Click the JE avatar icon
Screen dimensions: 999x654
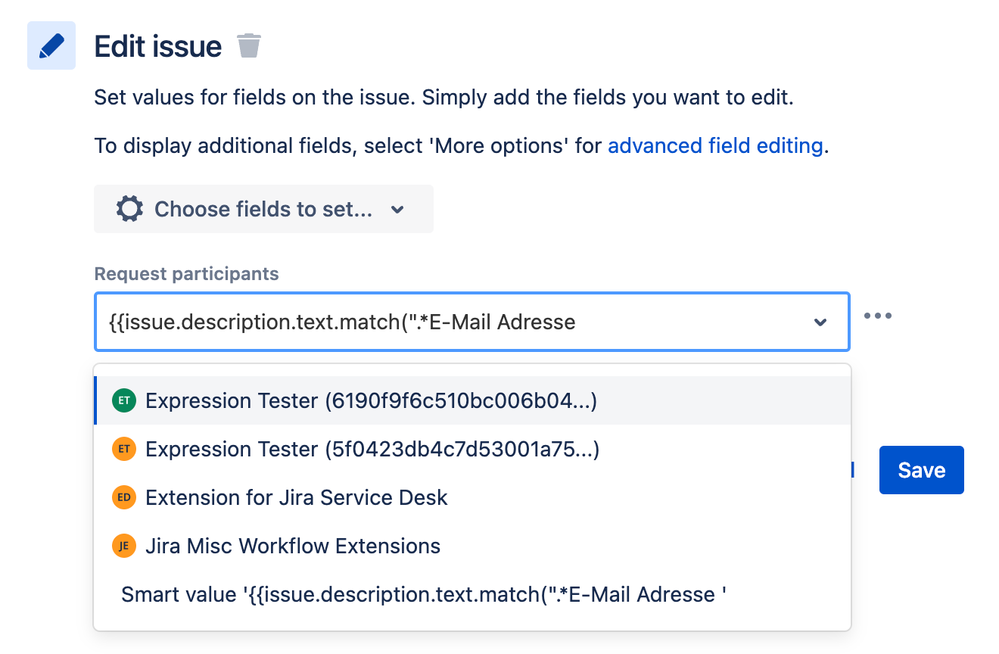click(x=124, y=546)
